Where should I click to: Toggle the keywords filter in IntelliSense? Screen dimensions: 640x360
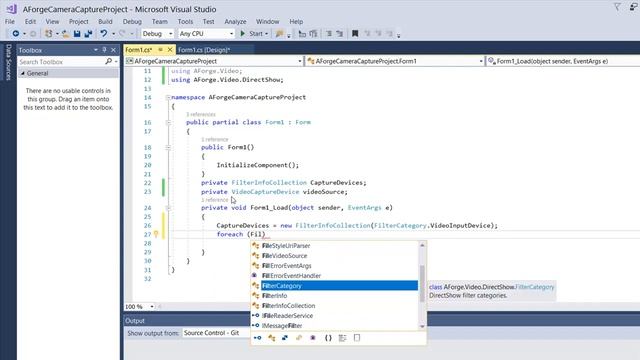point(342,338)
